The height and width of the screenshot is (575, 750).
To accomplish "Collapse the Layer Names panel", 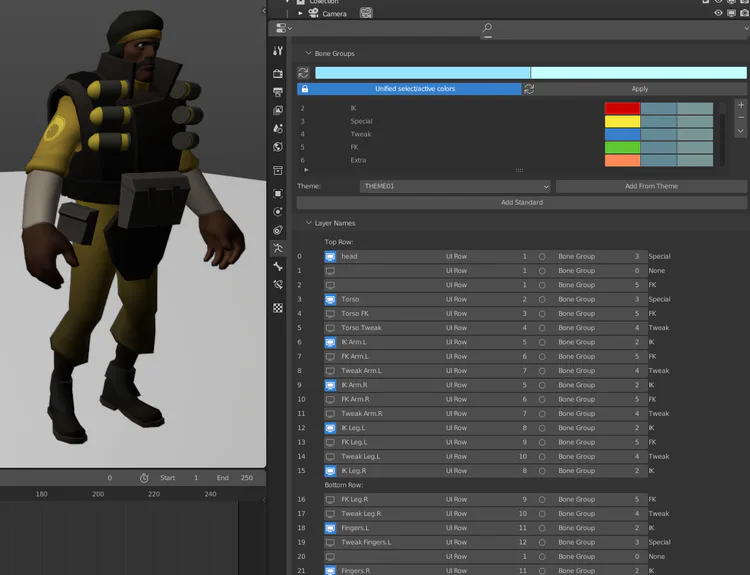I will tap(309, 223).
